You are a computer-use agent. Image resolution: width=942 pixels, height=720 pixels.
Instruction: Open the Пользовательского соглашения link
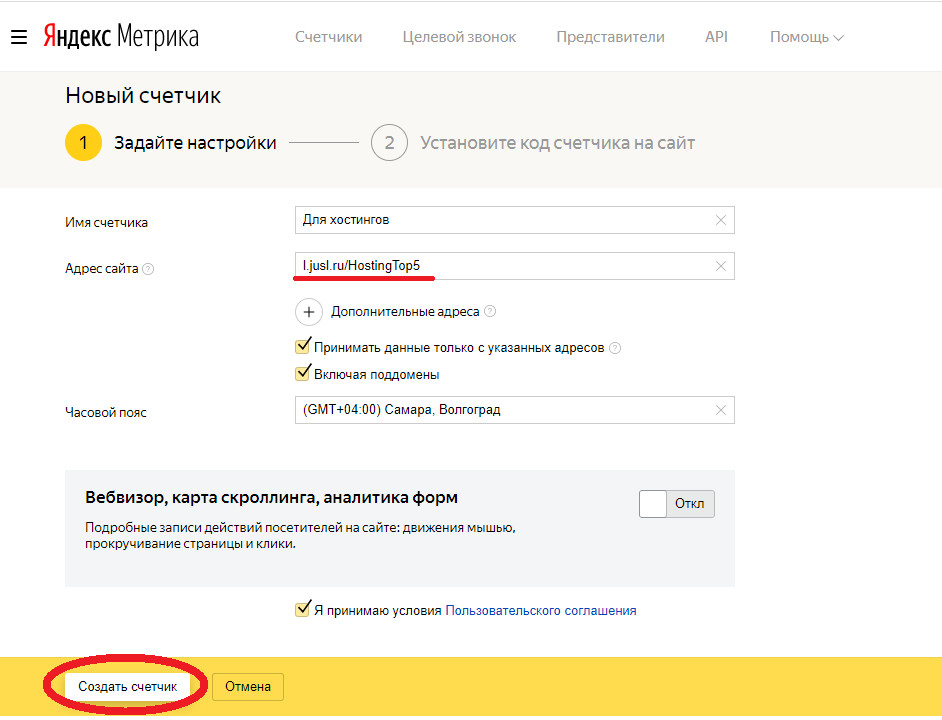[540, 610]
